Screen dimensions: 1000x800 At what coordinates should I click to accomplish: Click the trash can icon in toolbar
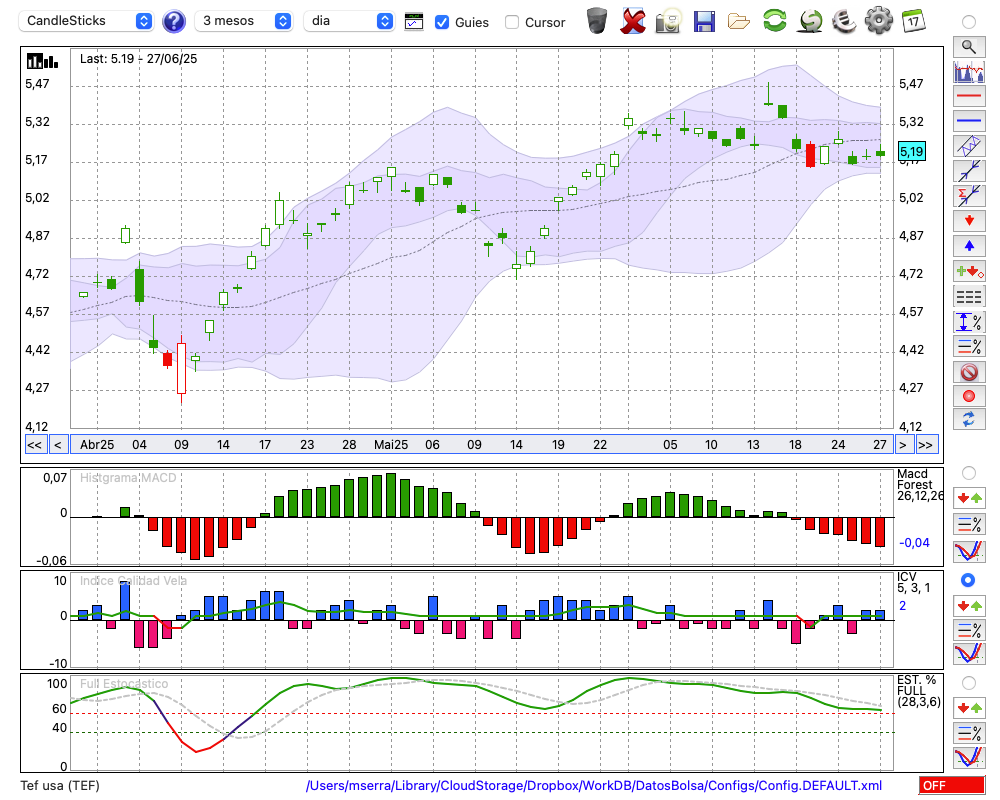pyautogui.click(x=597, y=21)
